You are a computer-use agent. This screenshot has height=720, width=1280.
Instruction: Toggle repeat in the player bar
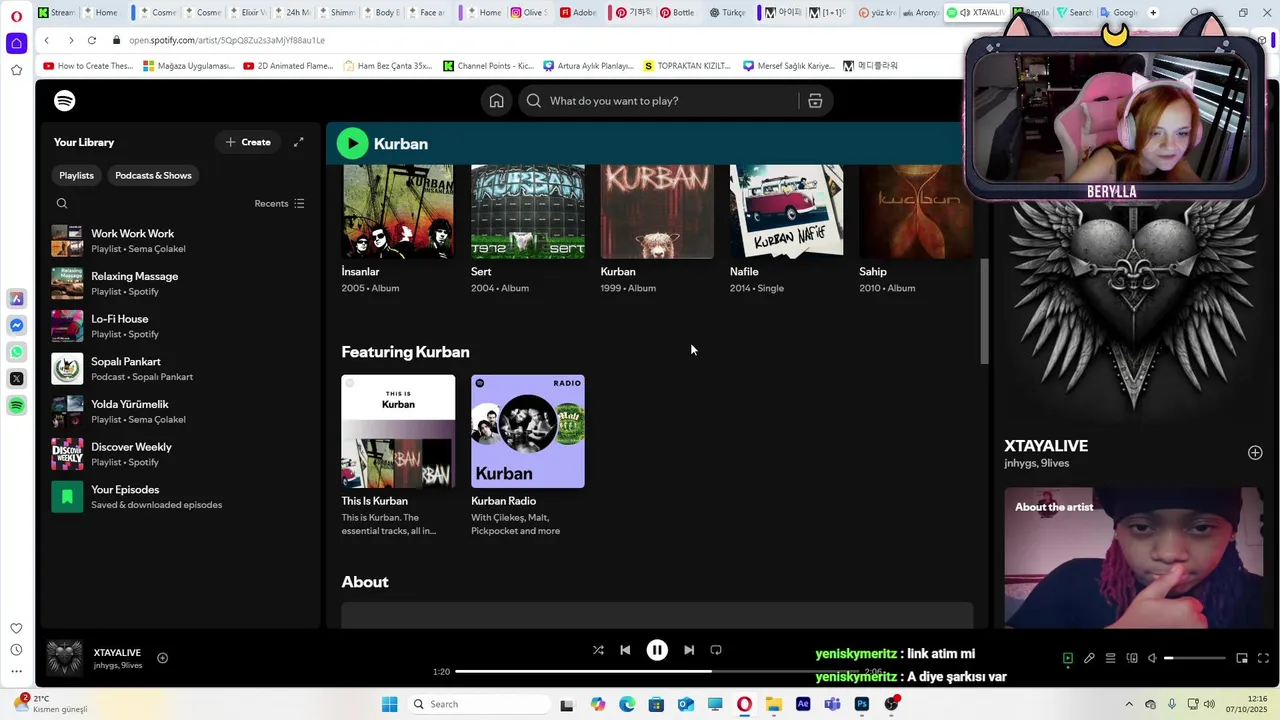(x=716, y=650)
